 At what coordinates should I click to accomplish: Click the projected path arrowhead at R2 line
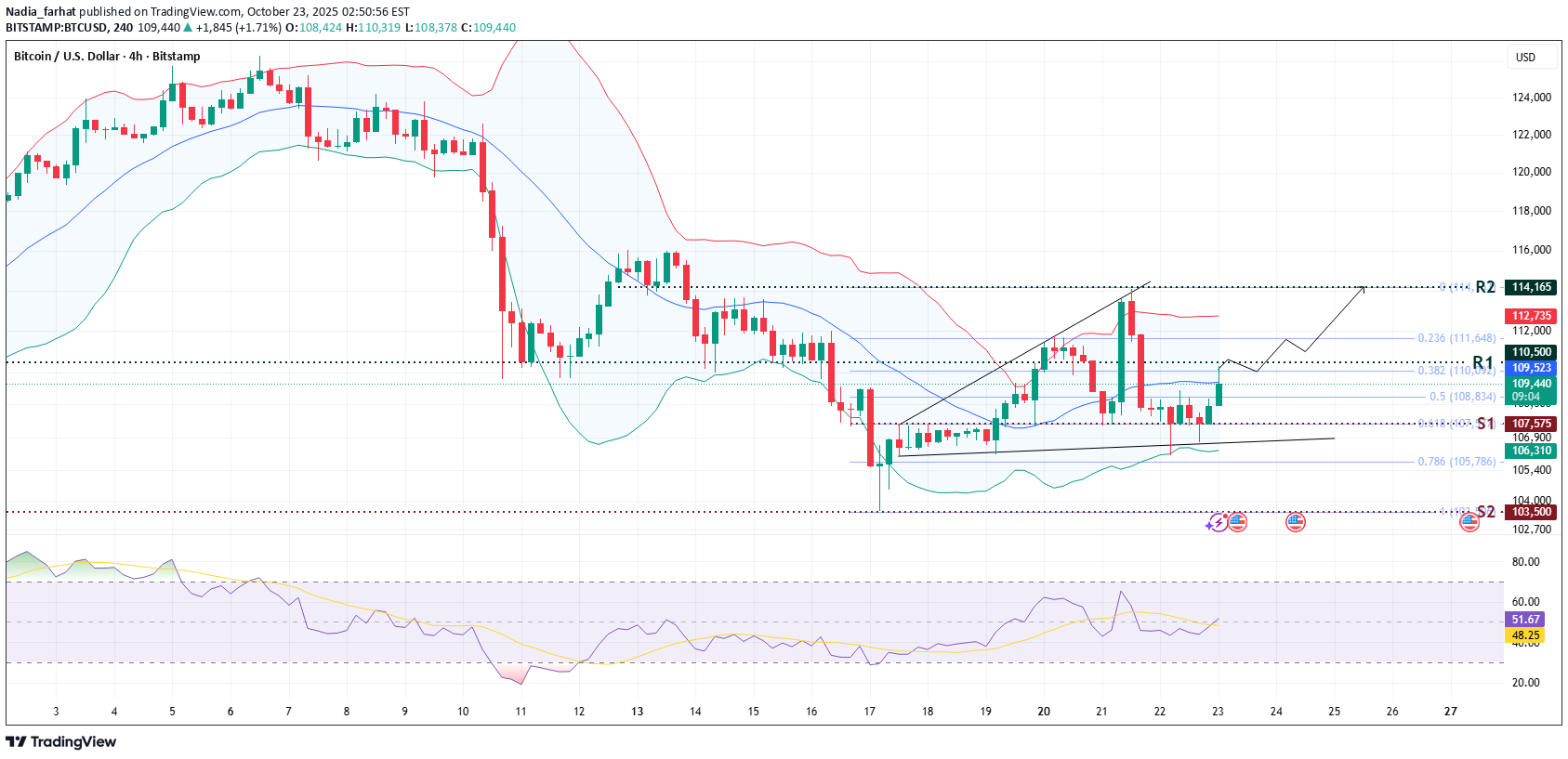1363,288
